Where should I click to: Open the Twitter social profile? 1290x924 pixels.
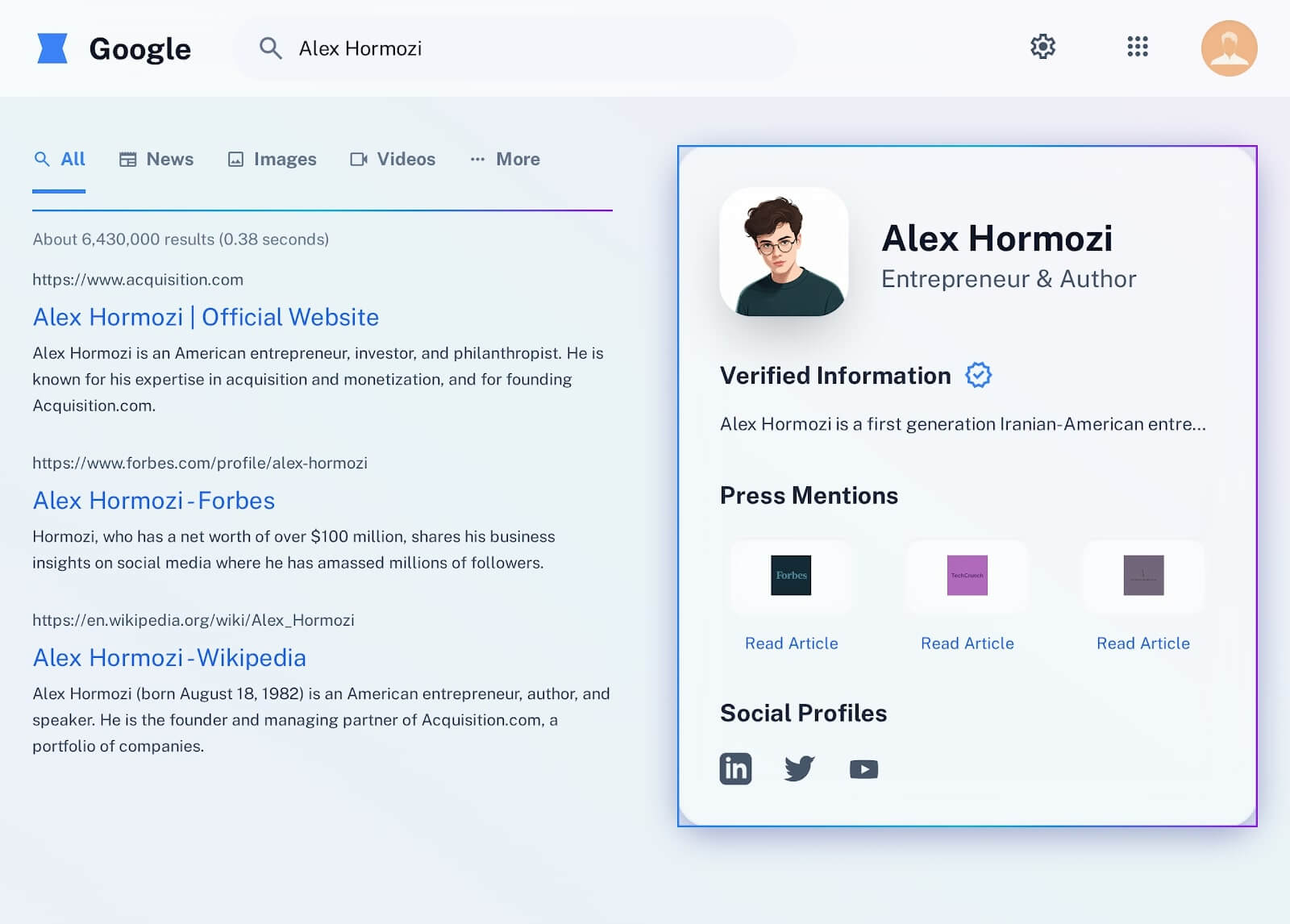pyautogui.click(x=799, y=768)
